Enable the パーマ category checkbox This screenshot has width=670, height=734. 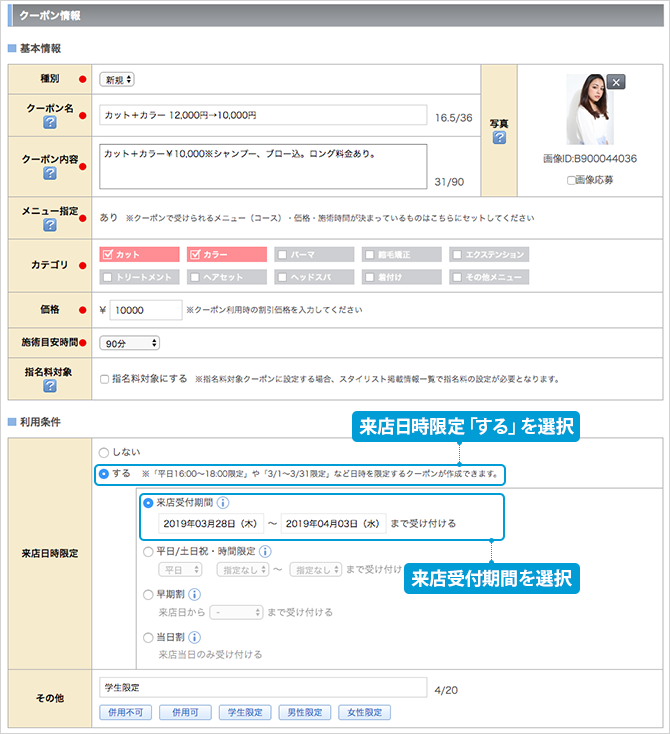tap(283, 255)
